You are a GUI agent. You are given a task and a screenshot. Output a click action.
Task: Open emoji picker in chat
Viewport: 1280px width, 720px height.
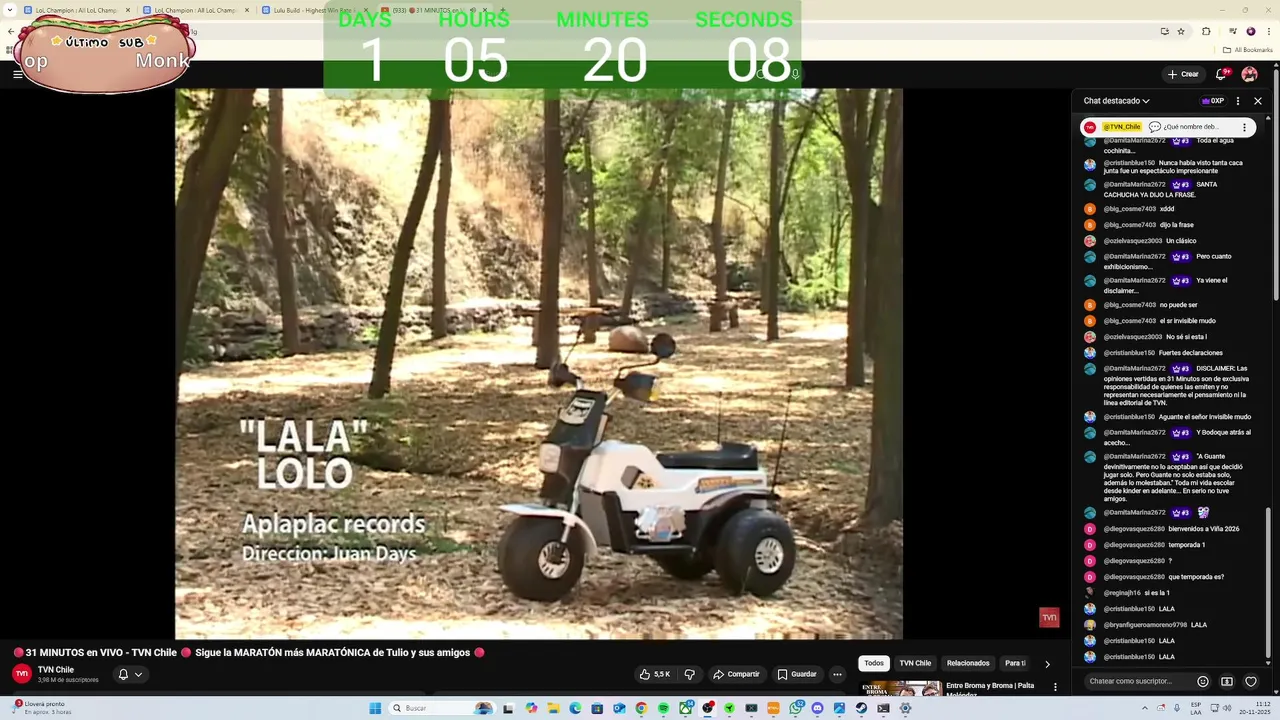coord(1203,681)
